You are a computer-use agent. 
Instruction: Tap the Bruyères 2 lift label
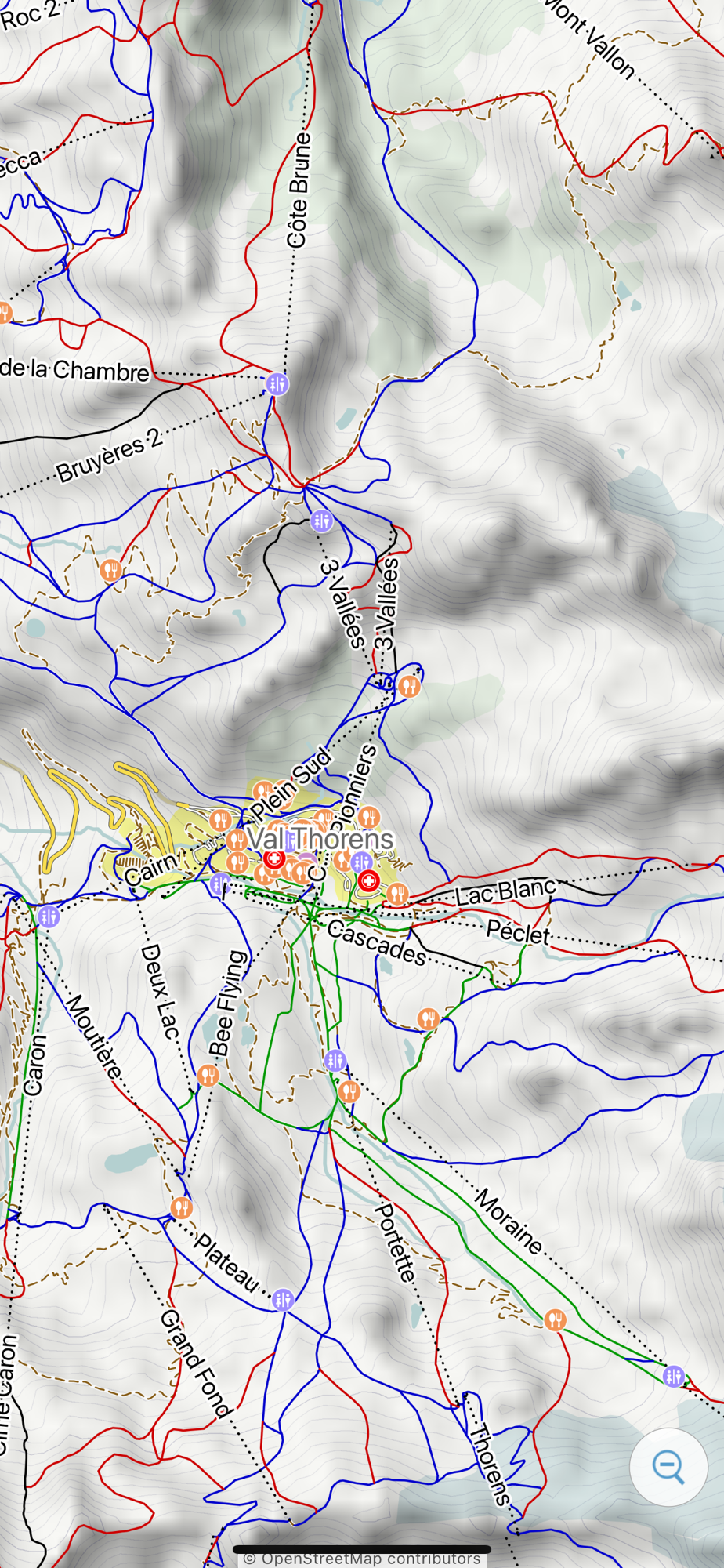coord(110,456)
